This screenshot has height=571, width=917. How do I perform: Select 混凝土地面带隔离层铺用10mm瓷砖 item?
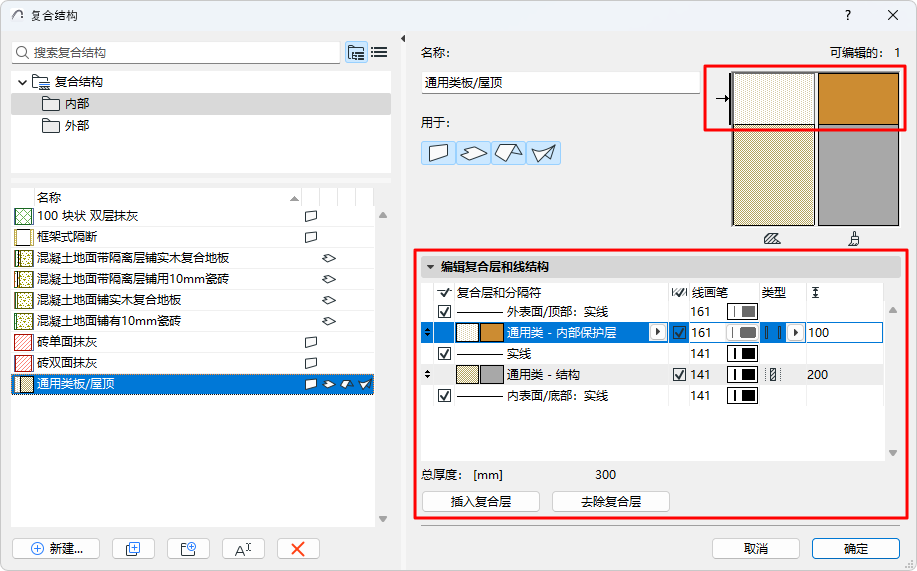coord(193,279)
